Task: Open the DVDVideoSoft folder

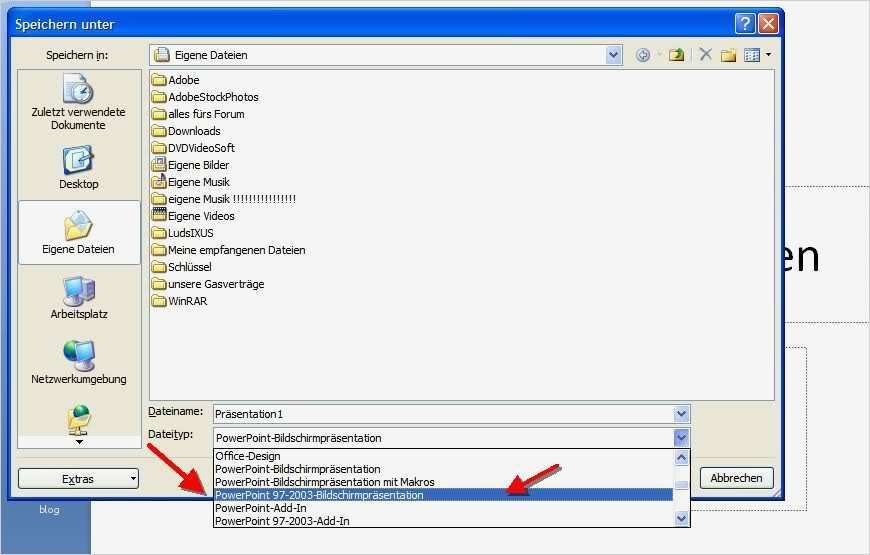Action: [193, 148]
